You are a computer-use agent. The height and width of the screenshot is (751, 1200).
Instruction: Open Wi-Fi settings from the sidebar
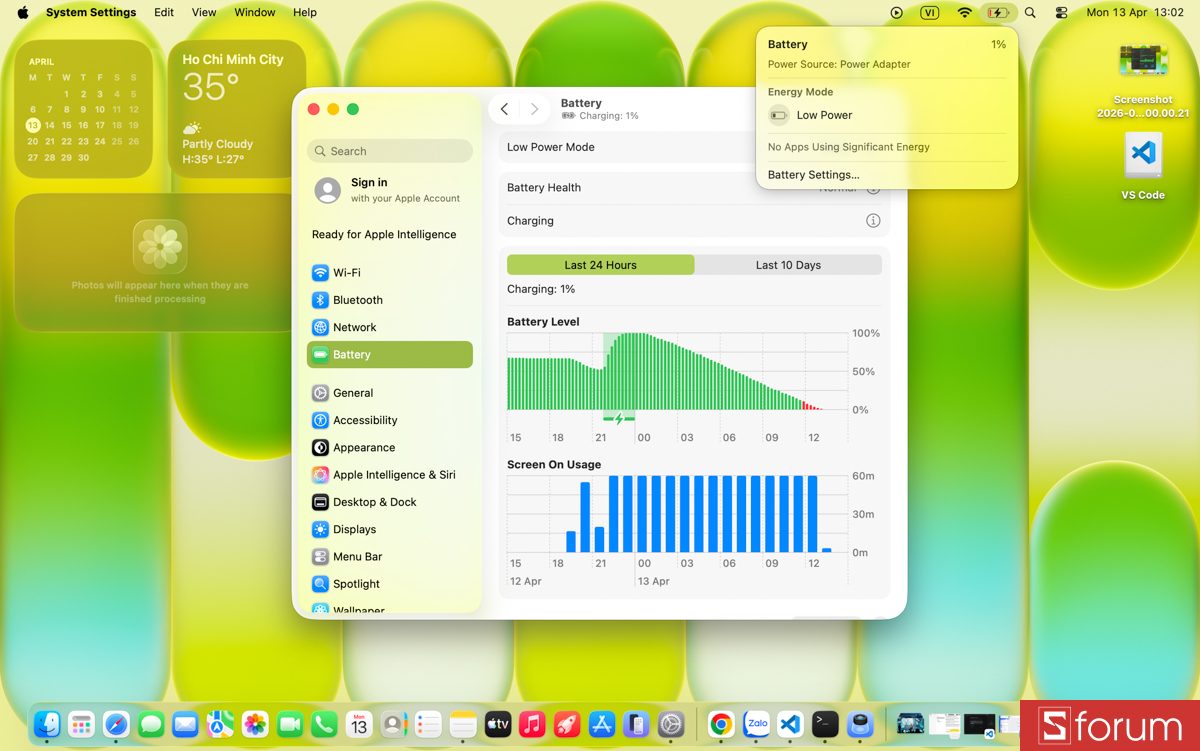click(352, 272)
